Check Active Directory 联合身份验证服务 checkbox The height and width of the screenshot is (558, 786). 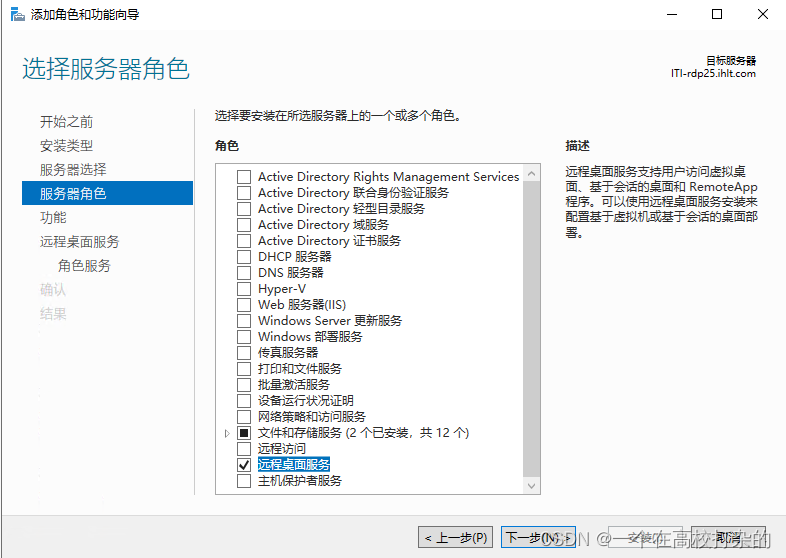click(244, 193)
